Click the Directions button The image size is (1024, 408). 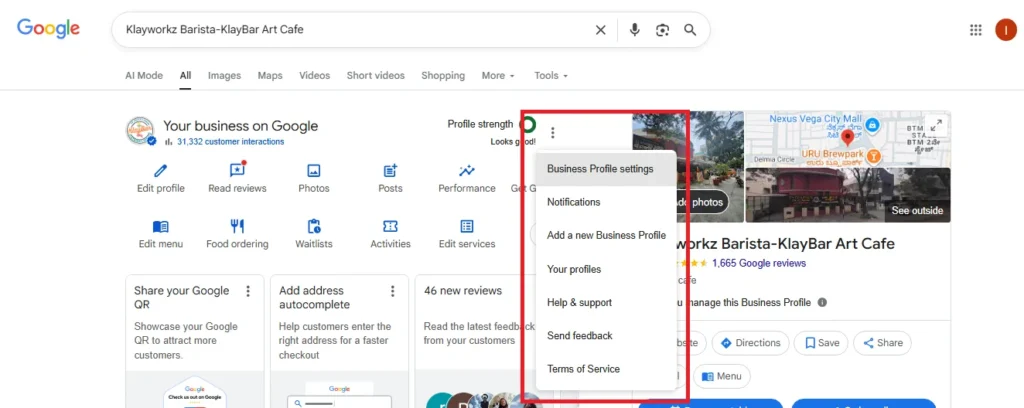750,343
